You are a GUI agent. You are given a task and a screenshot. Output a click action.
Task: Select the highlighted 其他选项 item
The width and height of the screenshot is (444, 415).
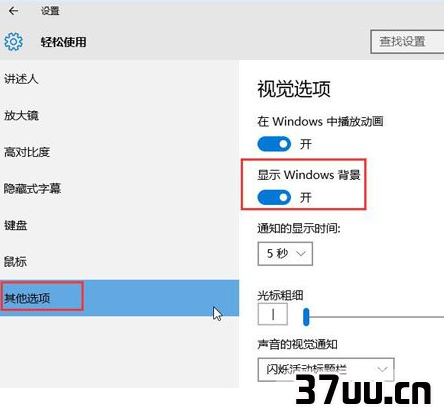[119, 298]
